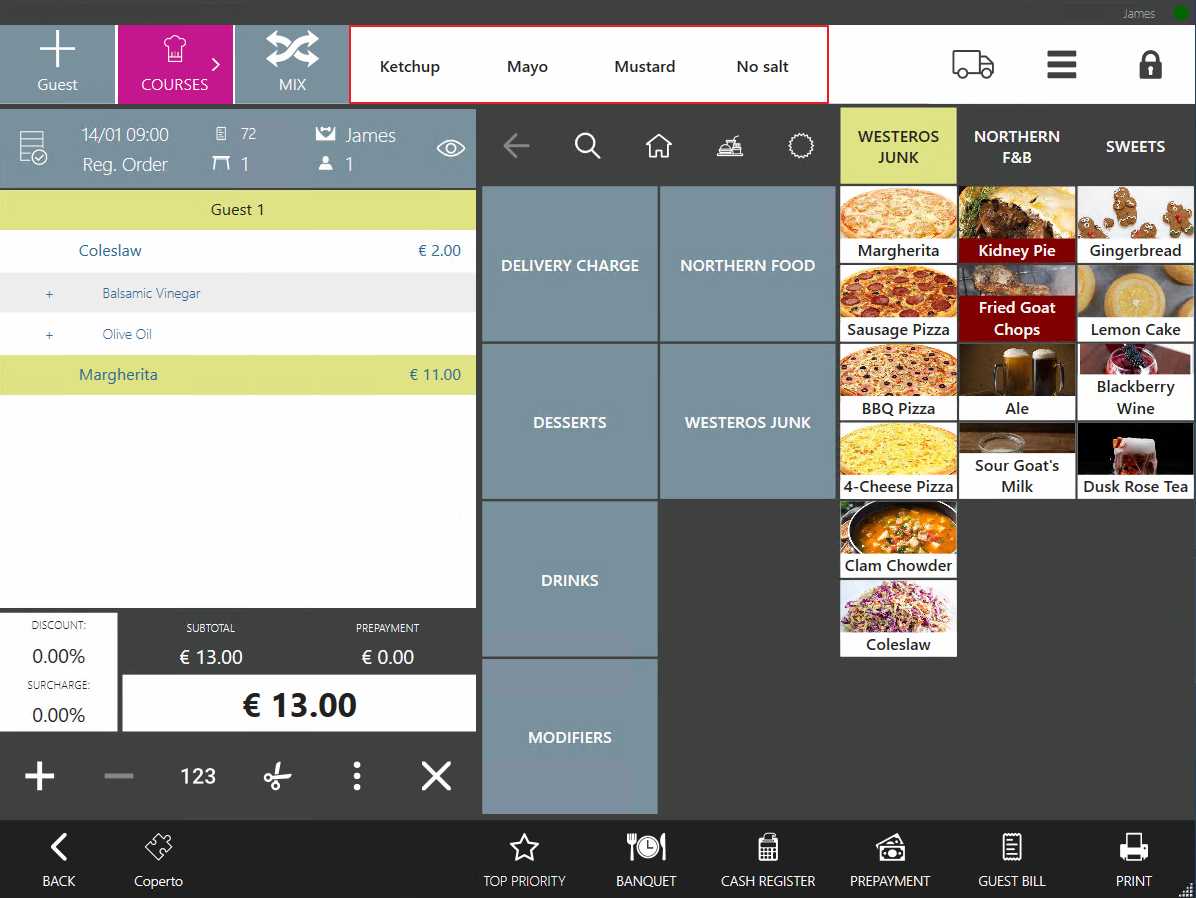1196x898 pixels.
Task: Toggle the eye visibility icon in order header
Action: click(x=450, y=149)
